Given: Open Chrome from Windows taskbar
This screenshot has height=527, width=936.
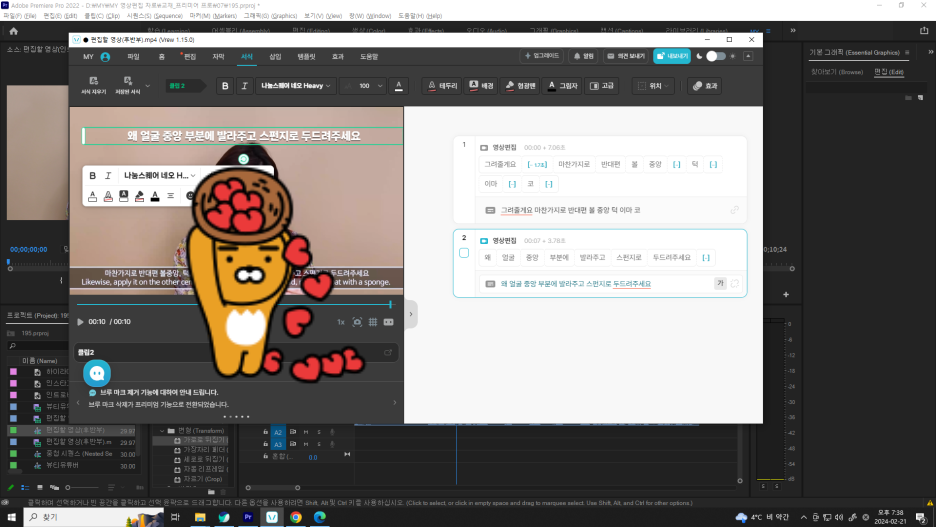Looking at the screenshot, I should pos(296,517).
